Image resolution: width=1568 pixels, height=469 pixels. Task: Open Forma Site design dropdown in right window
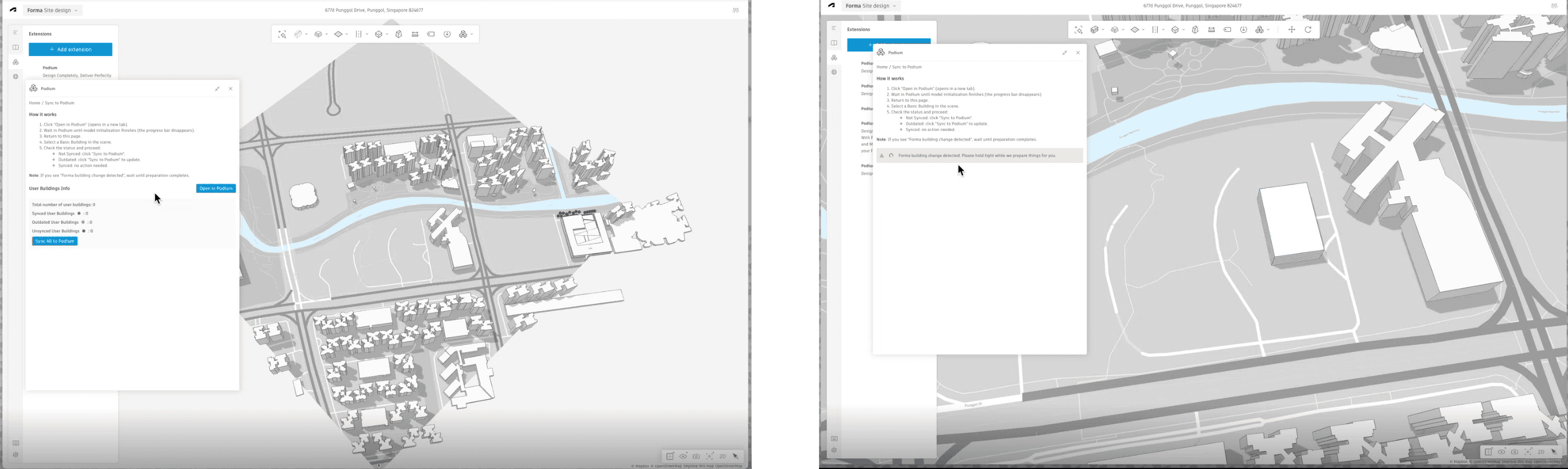pos(871,6)
